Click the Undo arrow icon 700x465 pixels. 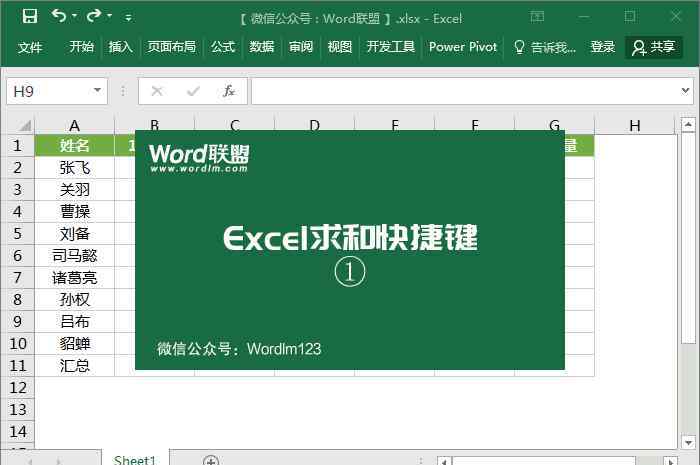point(58,16)
